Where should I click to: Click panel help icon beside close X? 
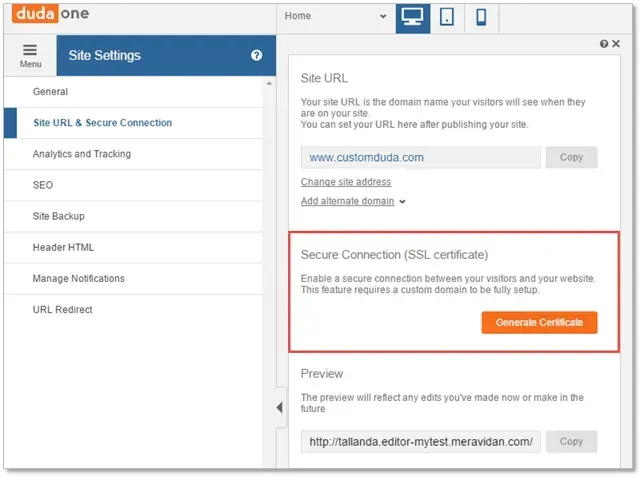click(x=604, y=44)
